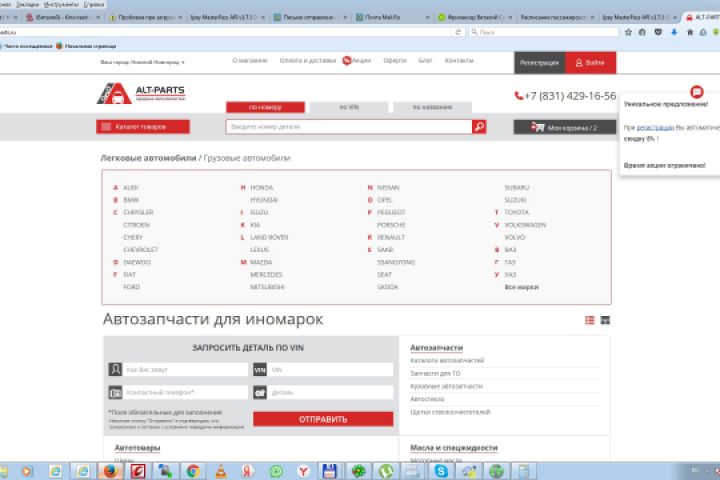
Task: Open the Контакты link
Action: 459,61
